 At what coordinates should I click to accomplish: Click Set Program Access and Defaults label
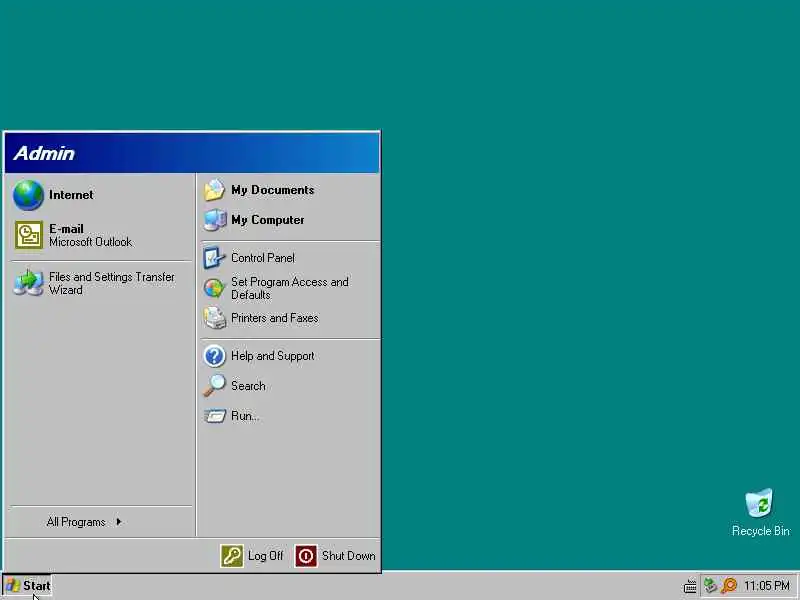(x=290, y=288)
